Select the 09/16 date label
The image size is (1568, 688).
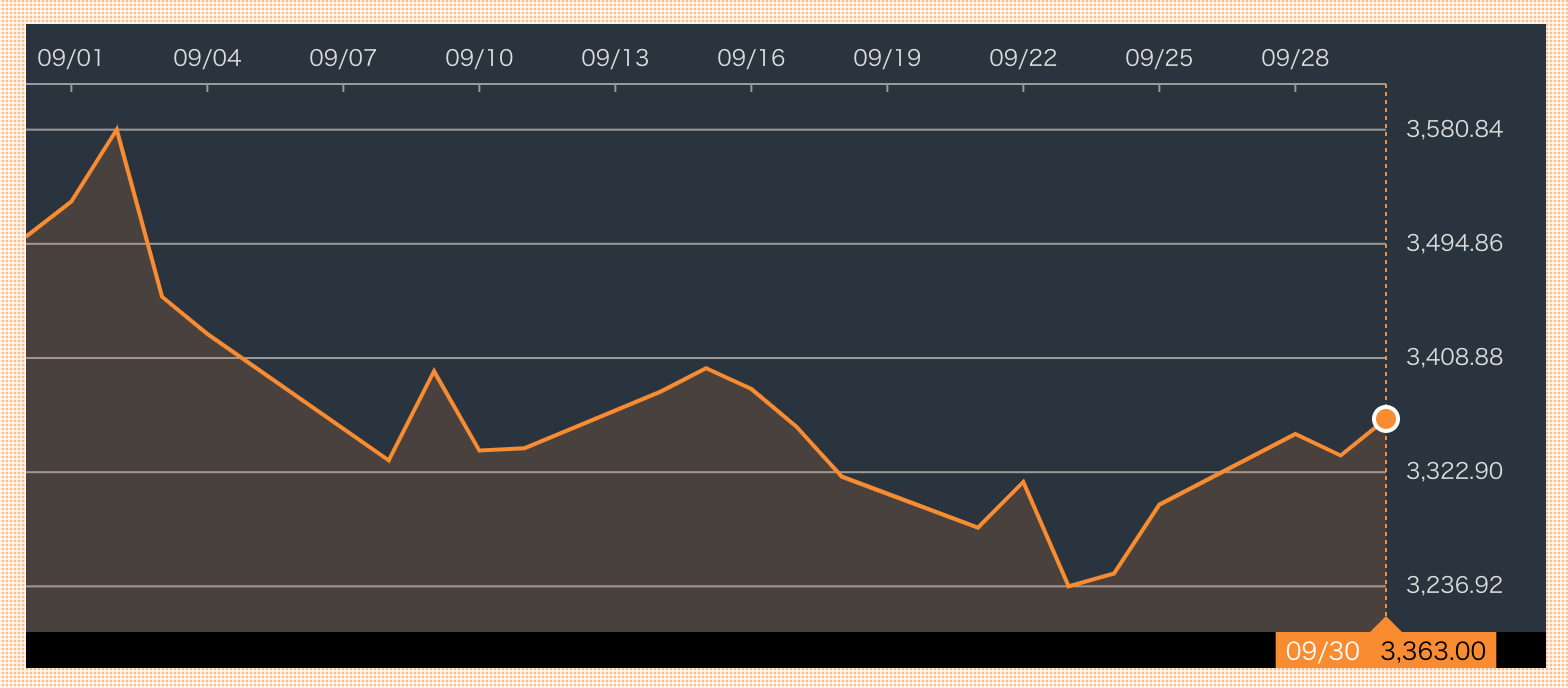tap(751, 58)
